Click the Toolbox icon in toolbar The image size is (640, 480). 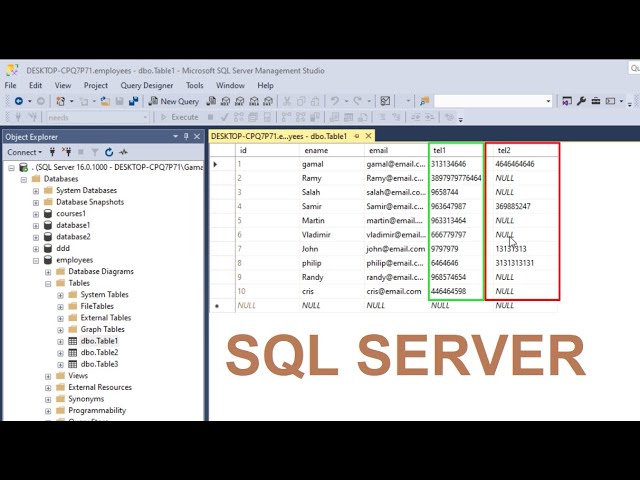pos(596,101)
